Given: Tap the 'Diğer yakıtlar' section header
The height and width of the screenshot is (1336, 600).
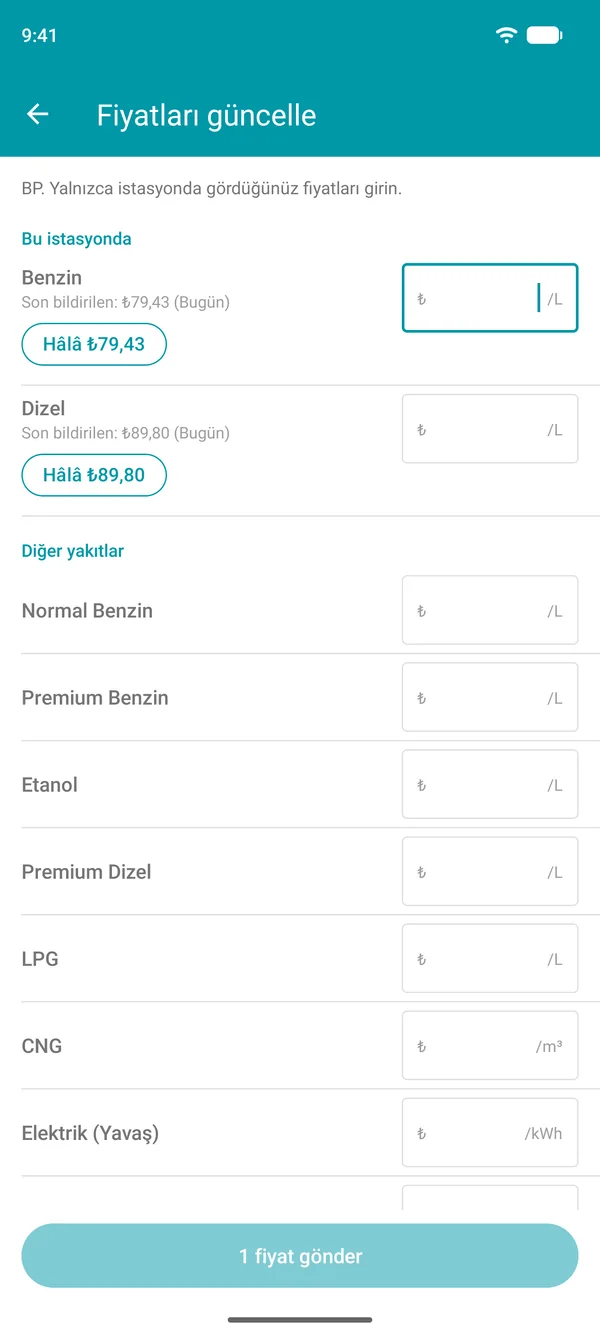Looking at the screenshot, I should click(x=73, y=551).
